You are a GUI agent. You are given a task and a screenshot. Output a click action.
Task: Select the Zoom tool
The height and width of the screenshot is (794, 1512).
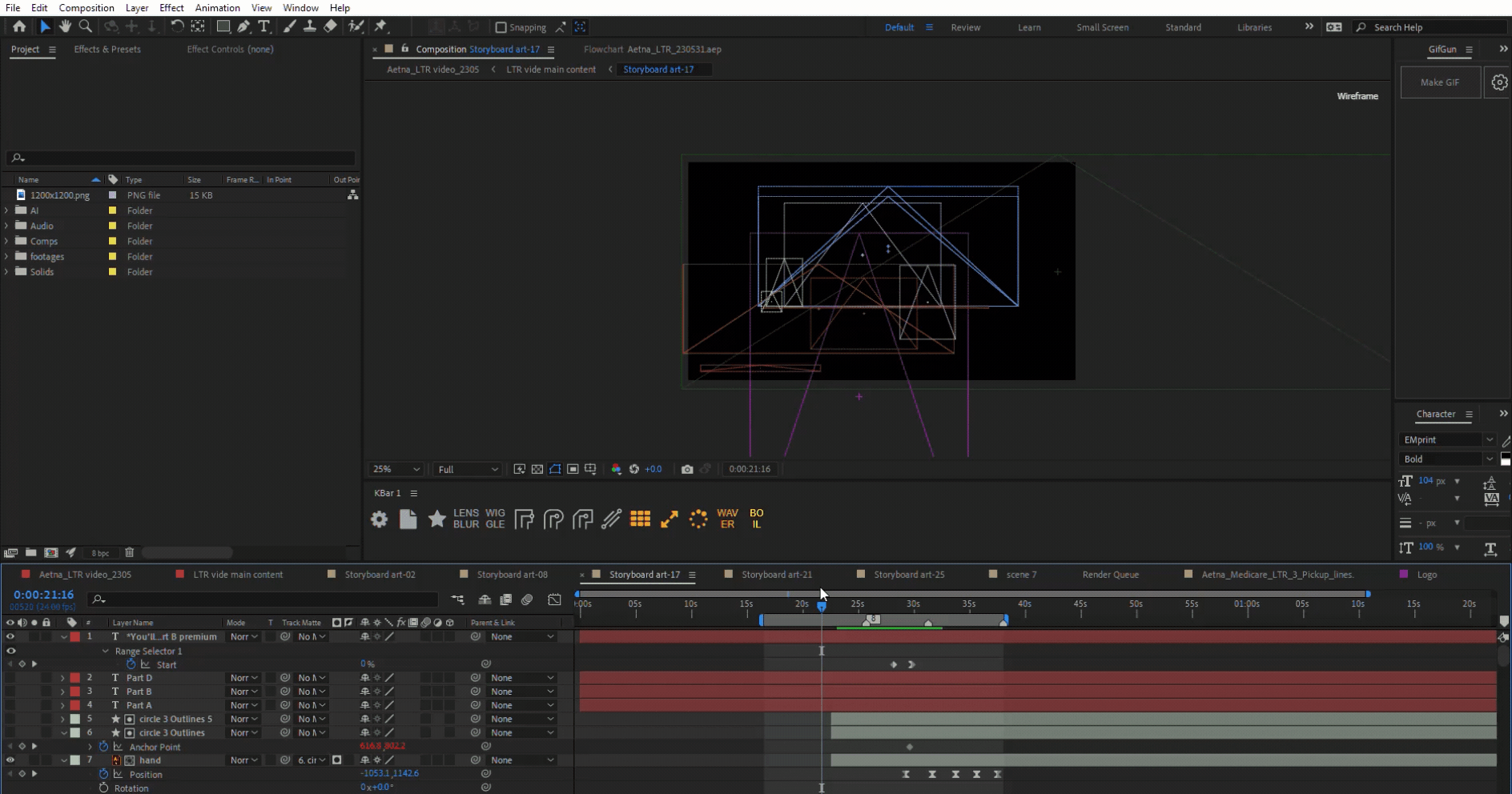pyautogui.click(x=85, y=26)
